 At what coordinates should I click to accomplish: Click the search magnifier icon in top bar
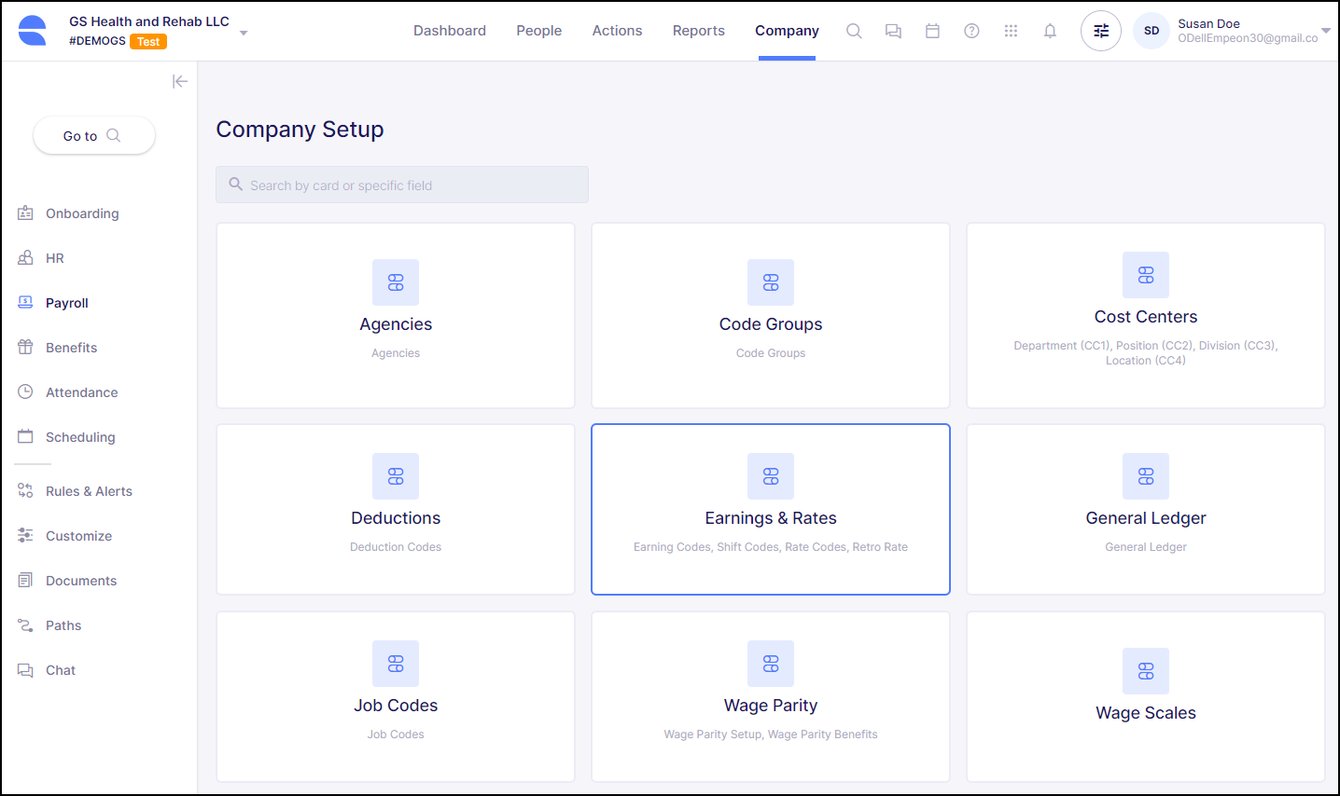click(x=854, y=31)
